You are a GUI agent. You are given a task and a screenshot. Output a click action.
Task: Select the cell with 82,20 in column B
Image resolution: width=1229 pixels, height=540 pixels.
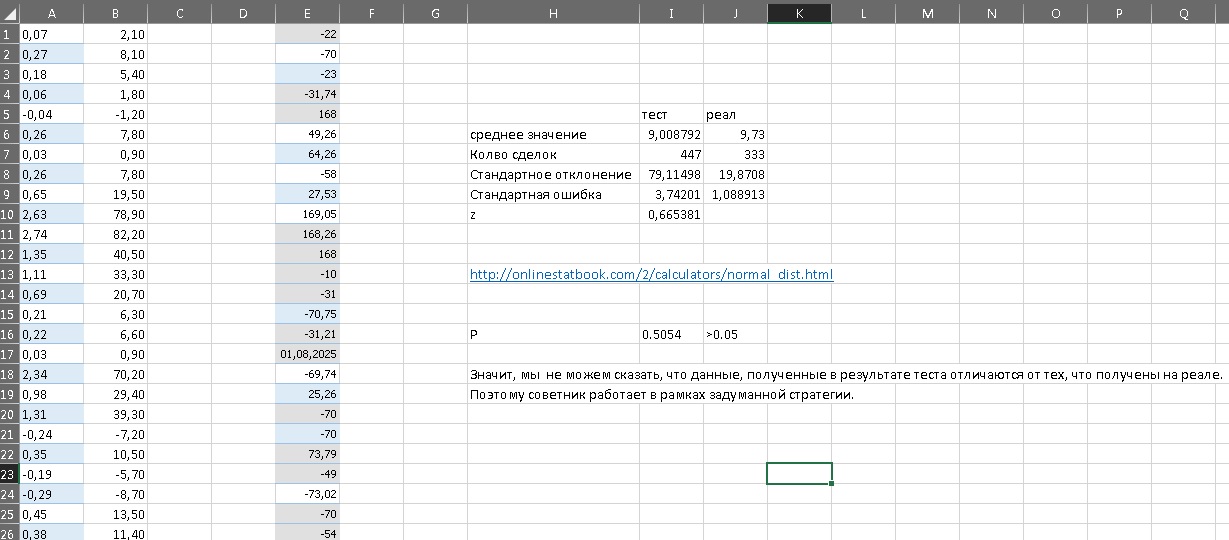(115, 234)
